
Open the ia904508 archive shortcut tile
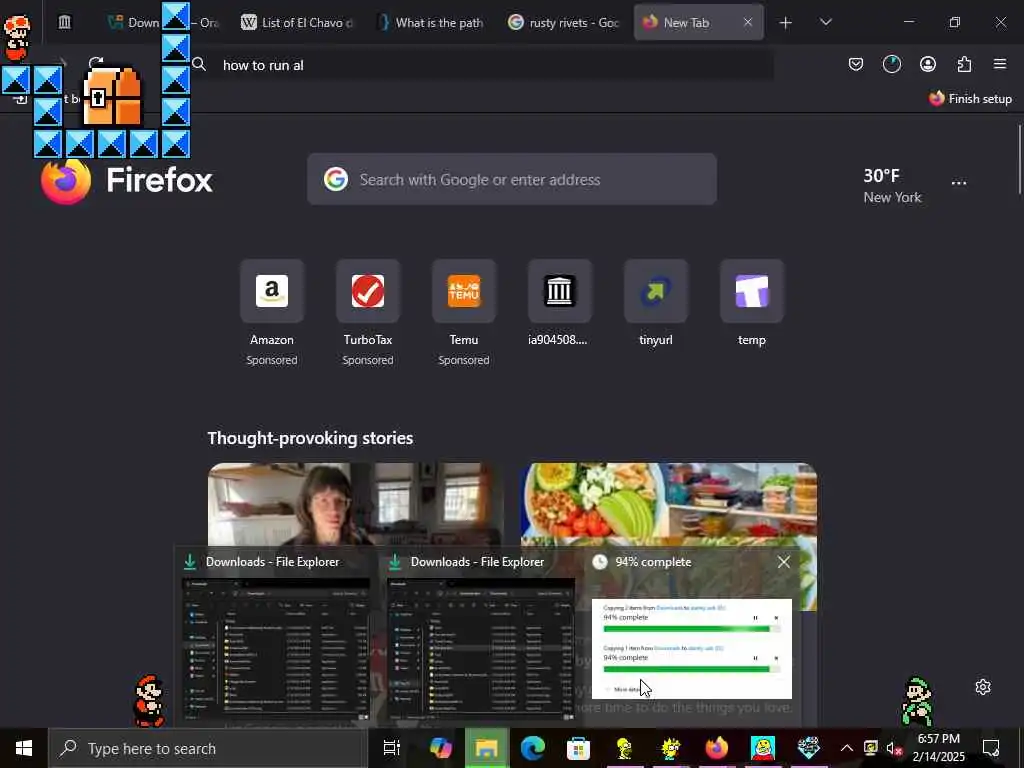tap(560, 291)
